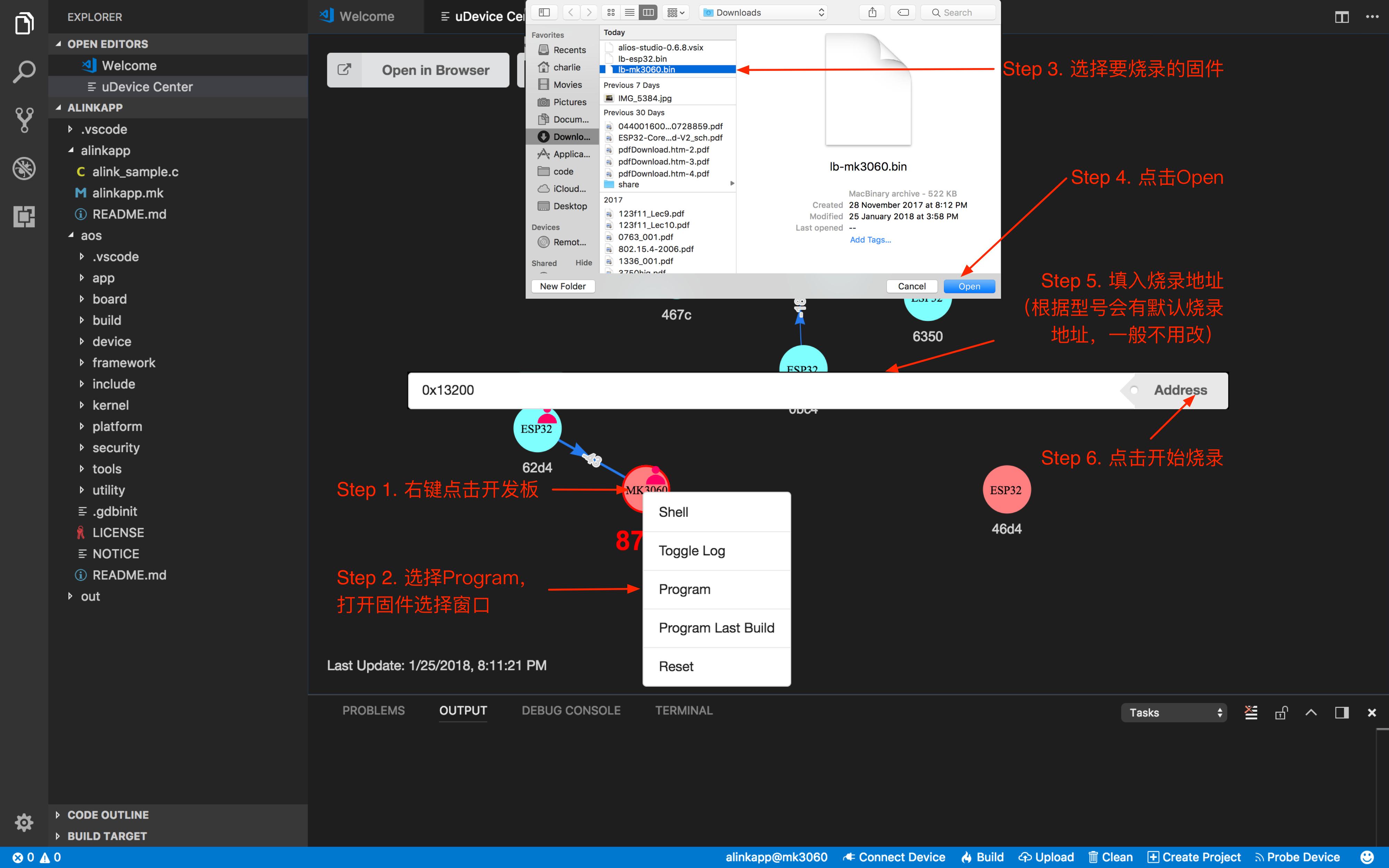The height and width of the screenshot is (868, 1389).
Task: Click the warnings count in status bar
Action: point(50,857)
